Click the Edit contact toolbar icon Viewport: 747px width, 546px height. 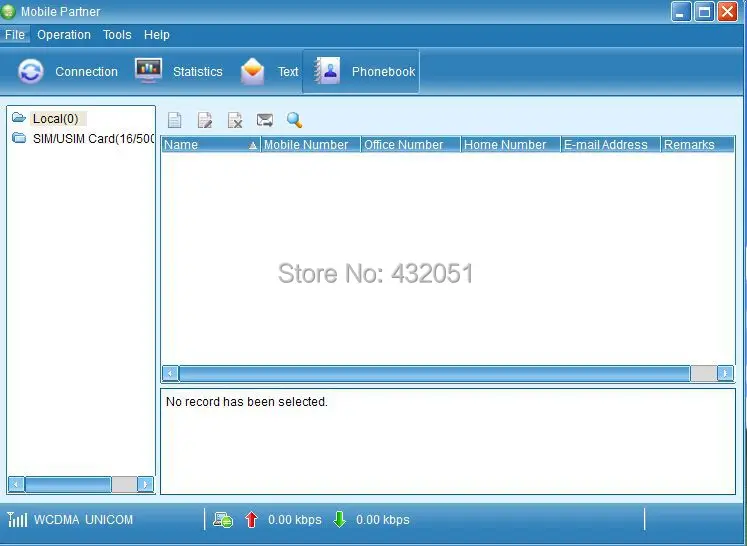(205, 120)
